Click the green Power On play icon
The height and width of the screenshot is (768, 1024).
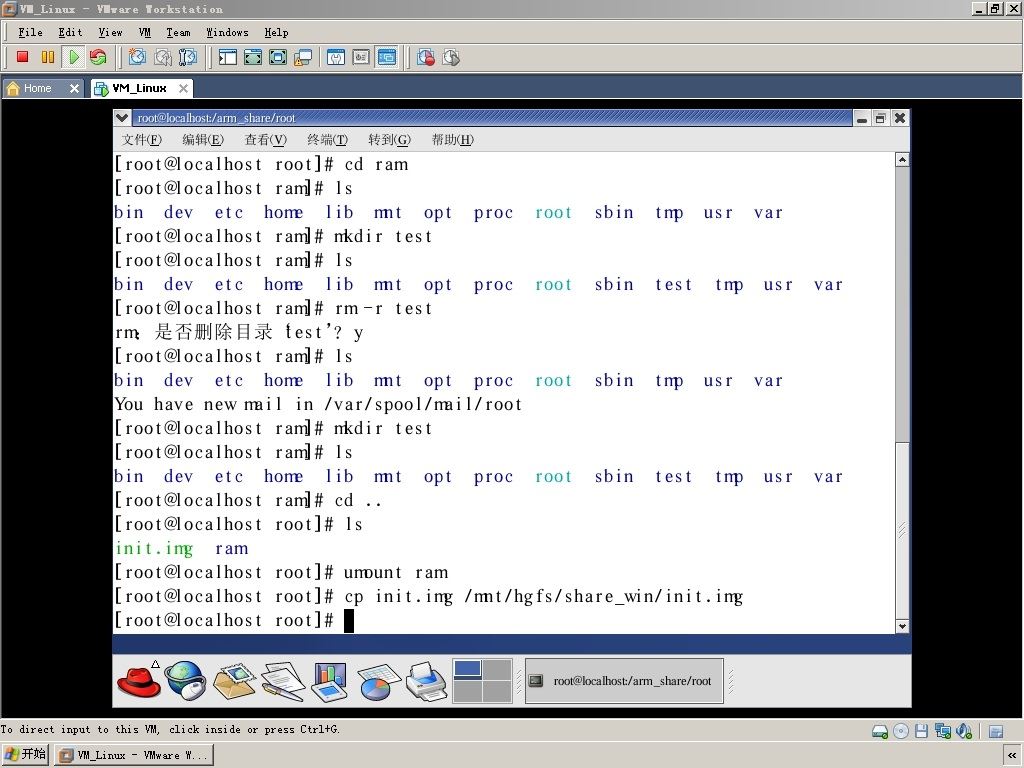coord(73,57)
